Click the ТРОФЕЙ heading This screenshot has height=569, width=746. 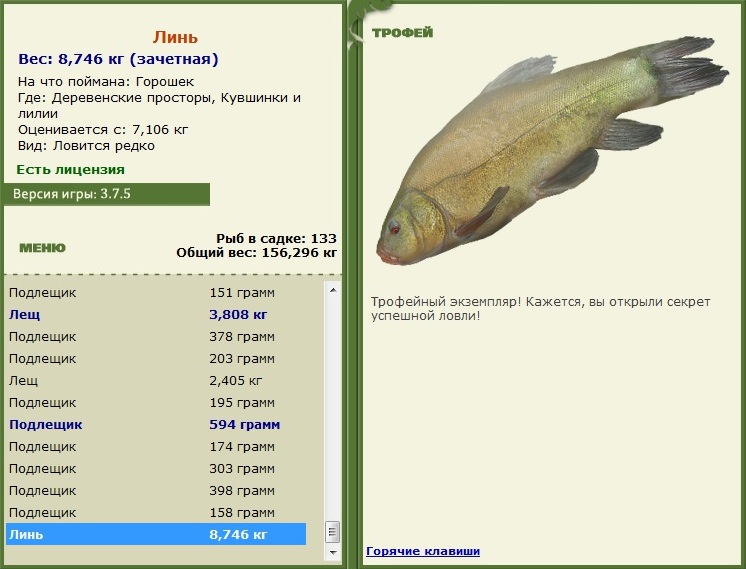pyautogui.click(x=402, y=33)
